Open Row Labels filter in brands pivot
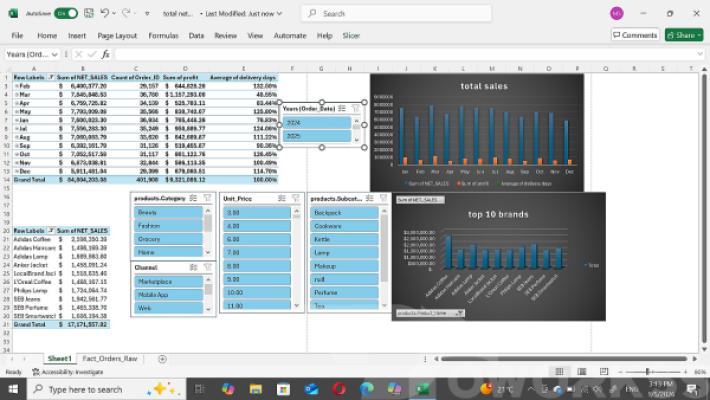Image resolution: width=710 pixels, height=400 pixels. 51,231
